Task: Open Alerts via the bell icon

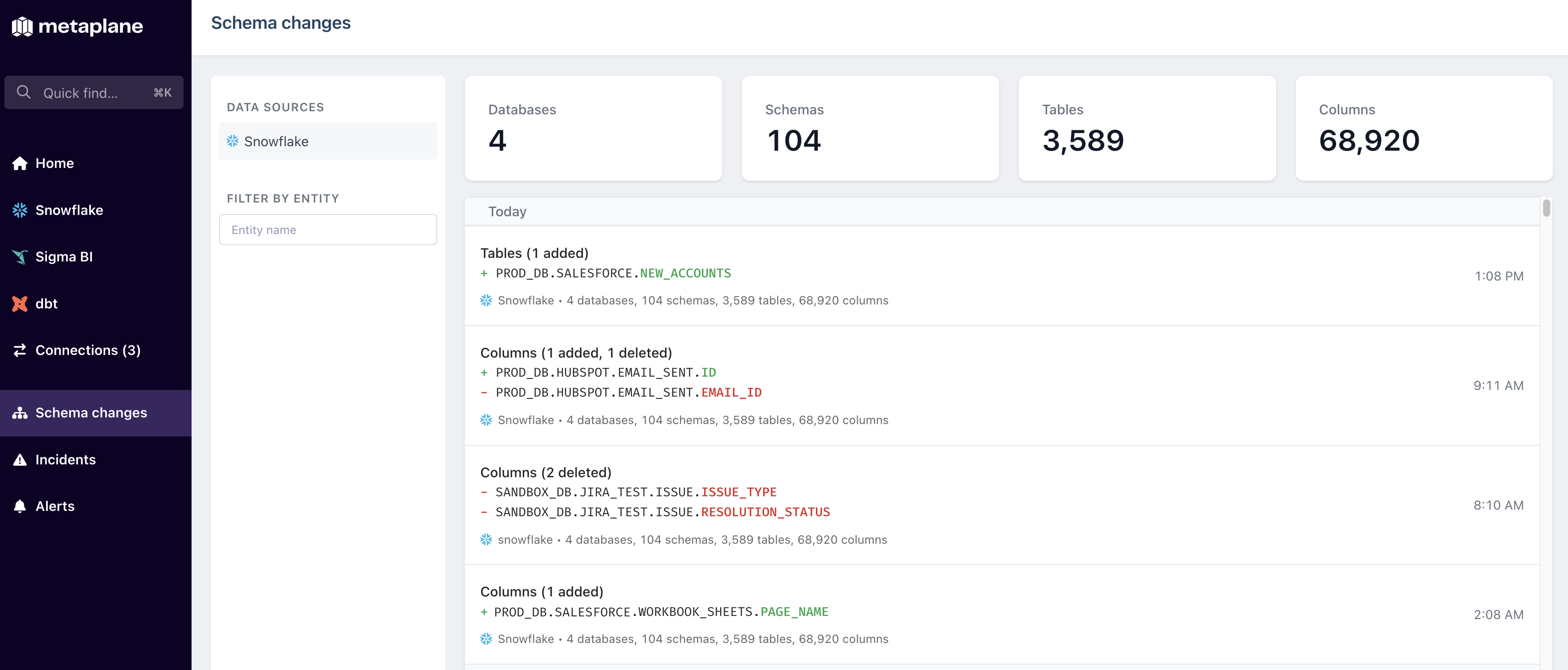Action: pyautogui.click(x=20, y=506)
